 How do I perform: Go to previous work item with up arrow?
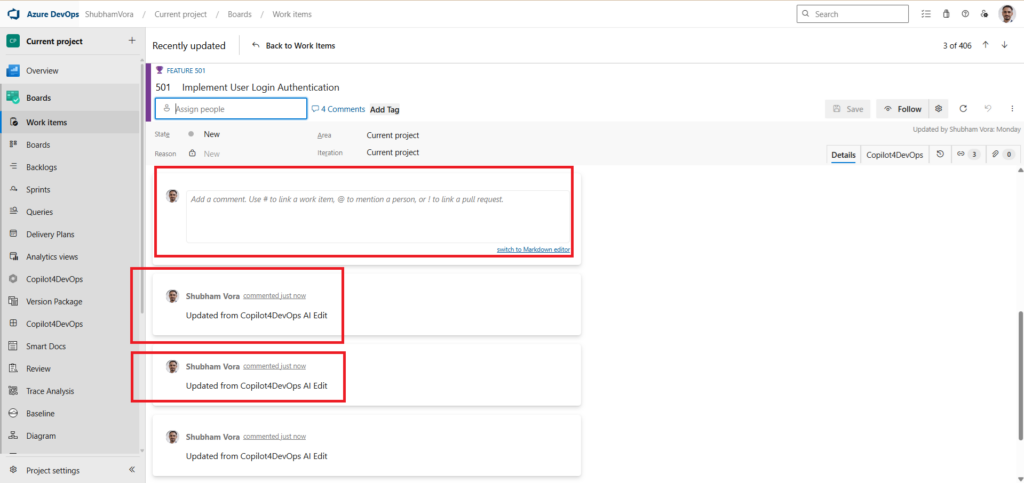(x=986, y=45)
